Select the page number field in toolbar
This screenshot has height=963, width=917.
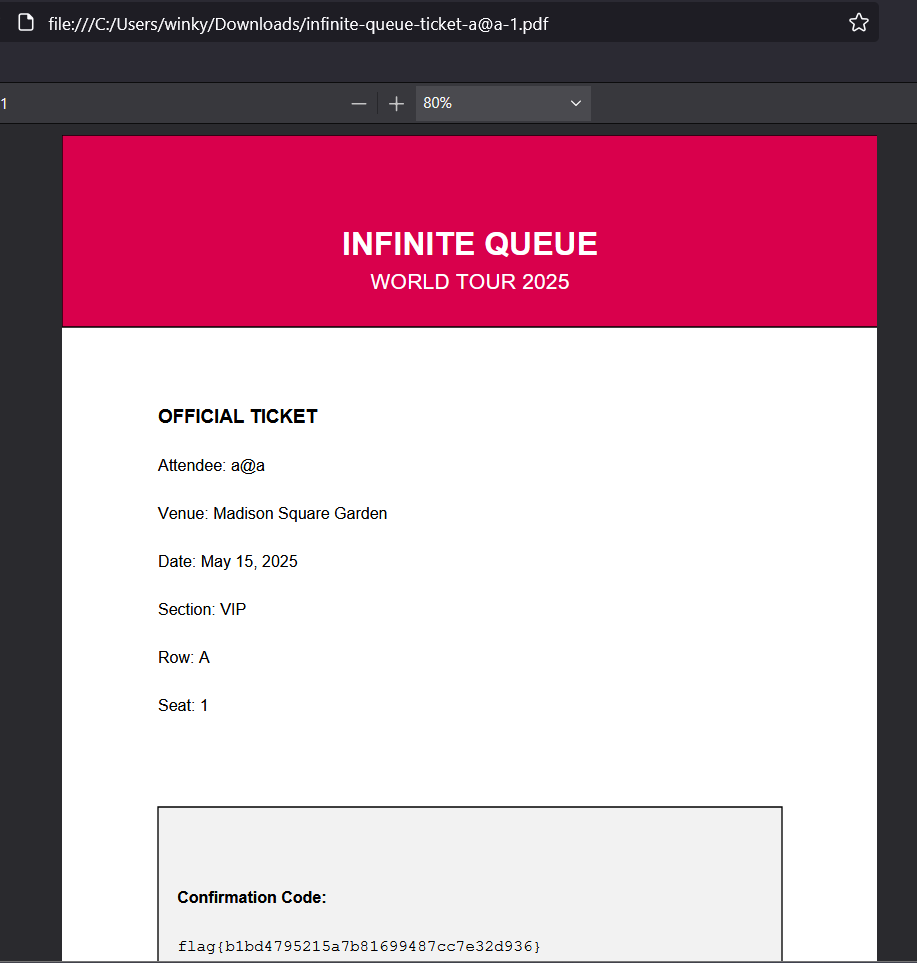pyautogui.click(x=6, y=104)
